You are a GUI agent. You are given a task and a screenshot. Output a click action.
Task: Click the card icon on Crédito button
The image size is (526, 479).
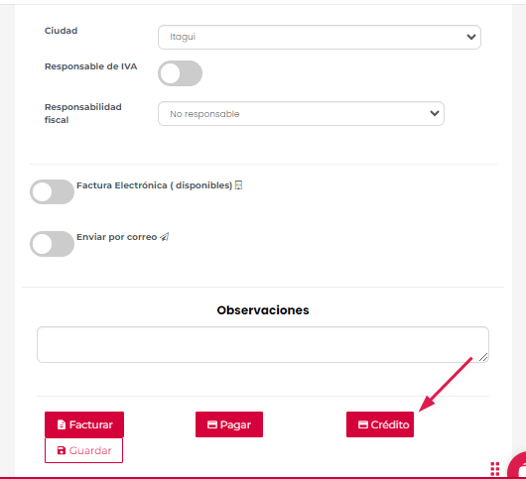pos(363,425)
